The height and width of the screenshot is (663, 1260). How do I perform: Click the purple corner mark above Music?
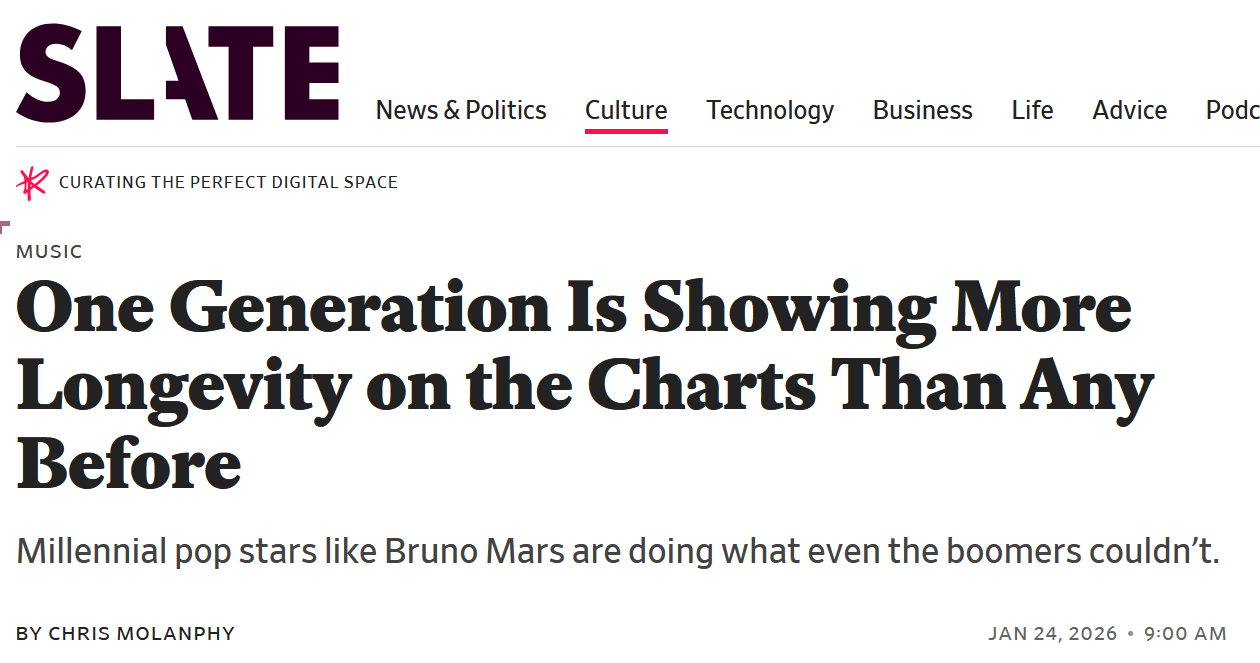pyautogui.click(x=5, y=226)
